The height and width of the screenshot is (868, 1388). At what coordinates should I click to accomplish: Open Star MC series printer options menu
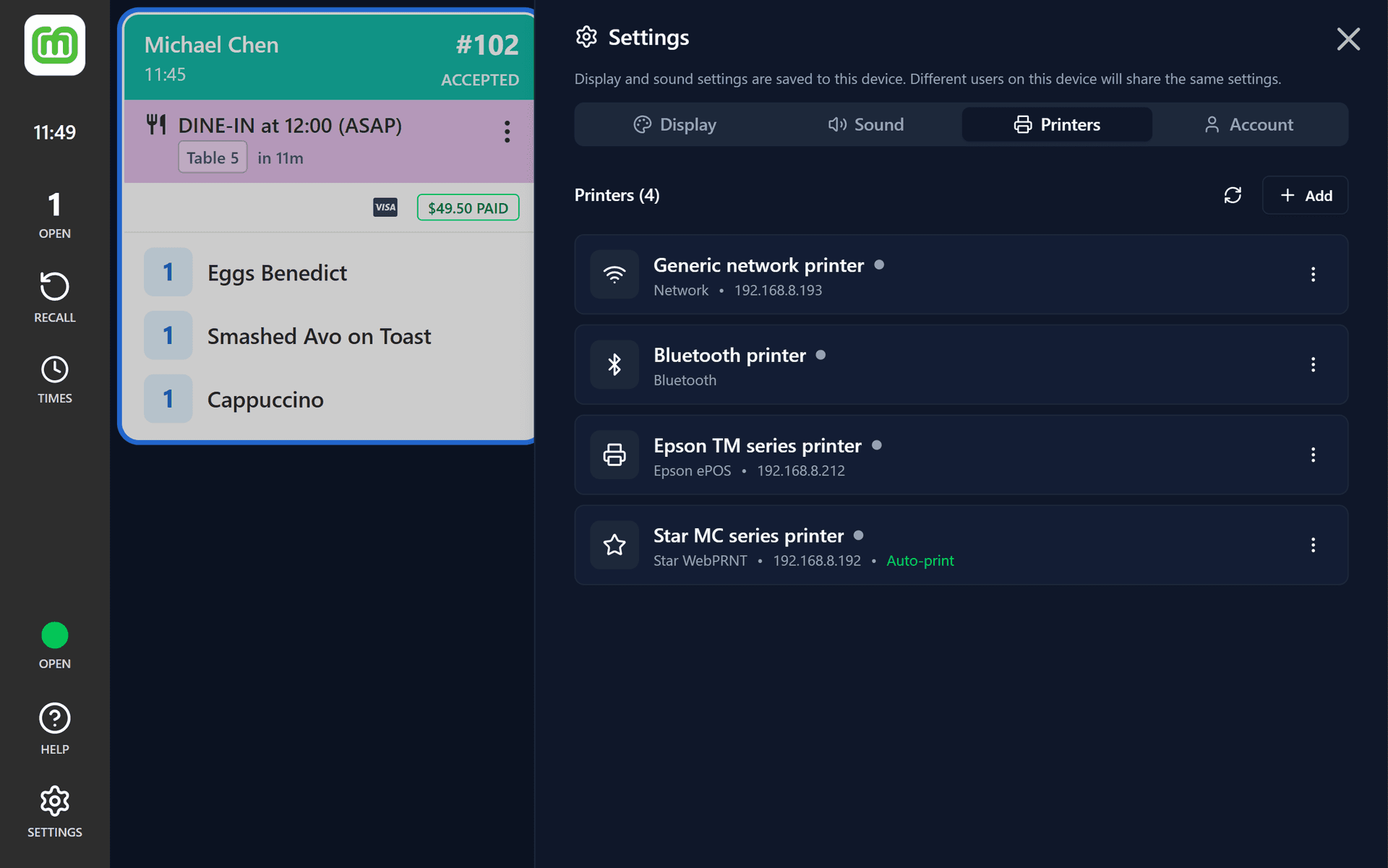click(x=1313, y=545)
